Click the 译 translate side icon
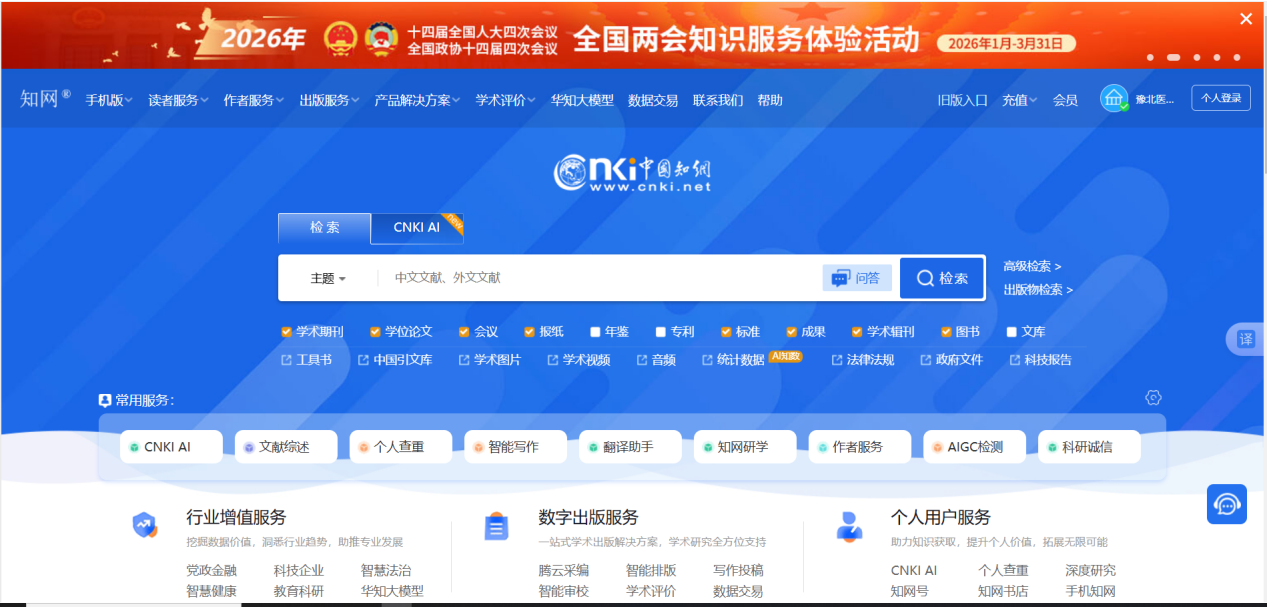The image size is (1267, 607). tap(1246, 339)
